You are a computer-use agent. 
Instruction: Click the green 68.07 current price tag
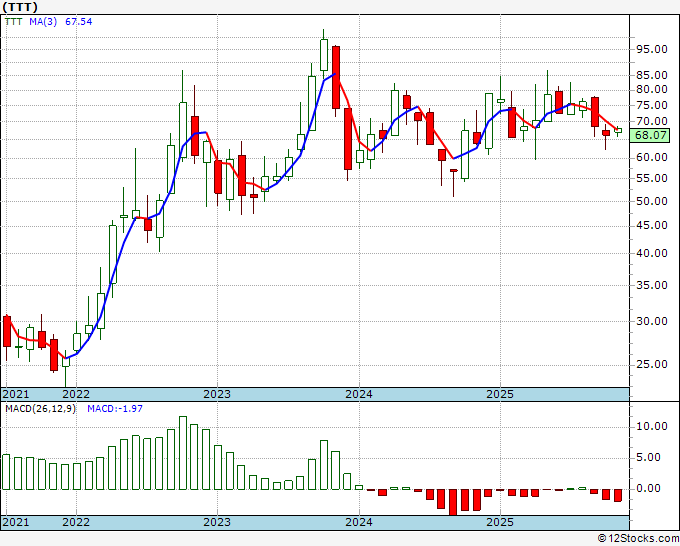[x=650, y=133]
